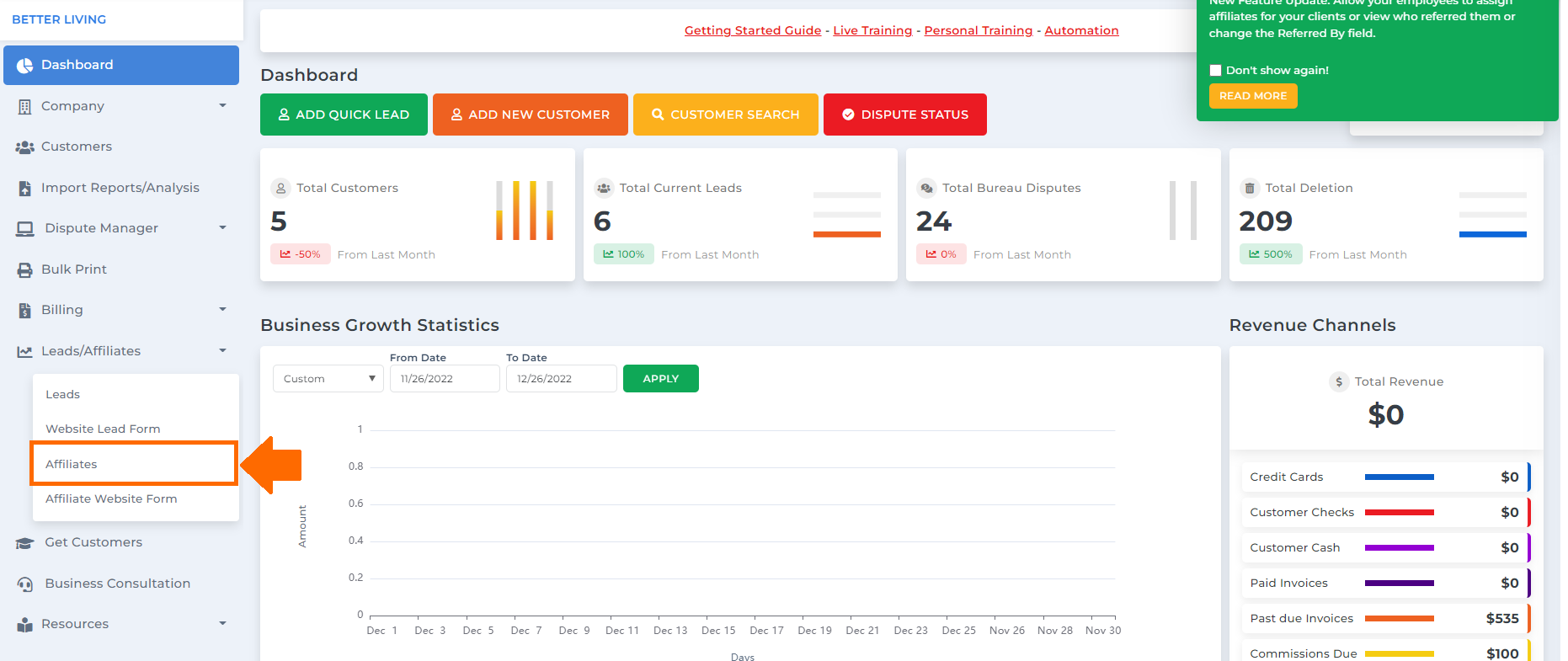Click the From Date input field
Screen dimensions: 1568x661
pyautogui.click(x=445, y=379)
